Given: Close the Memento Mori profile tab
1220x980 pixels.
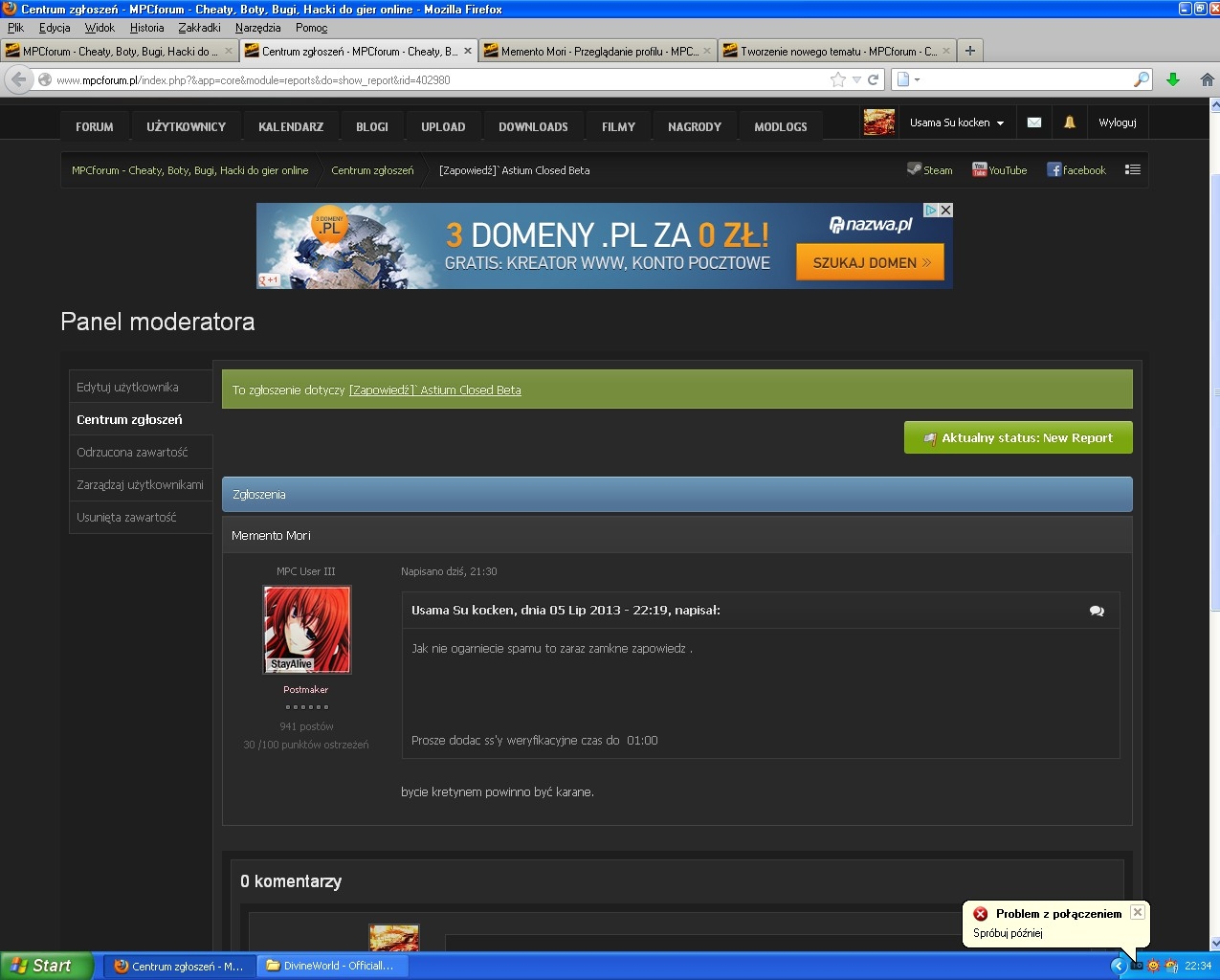Looking at the screenshot, I should pyautogui.click(x=707, y=51).
